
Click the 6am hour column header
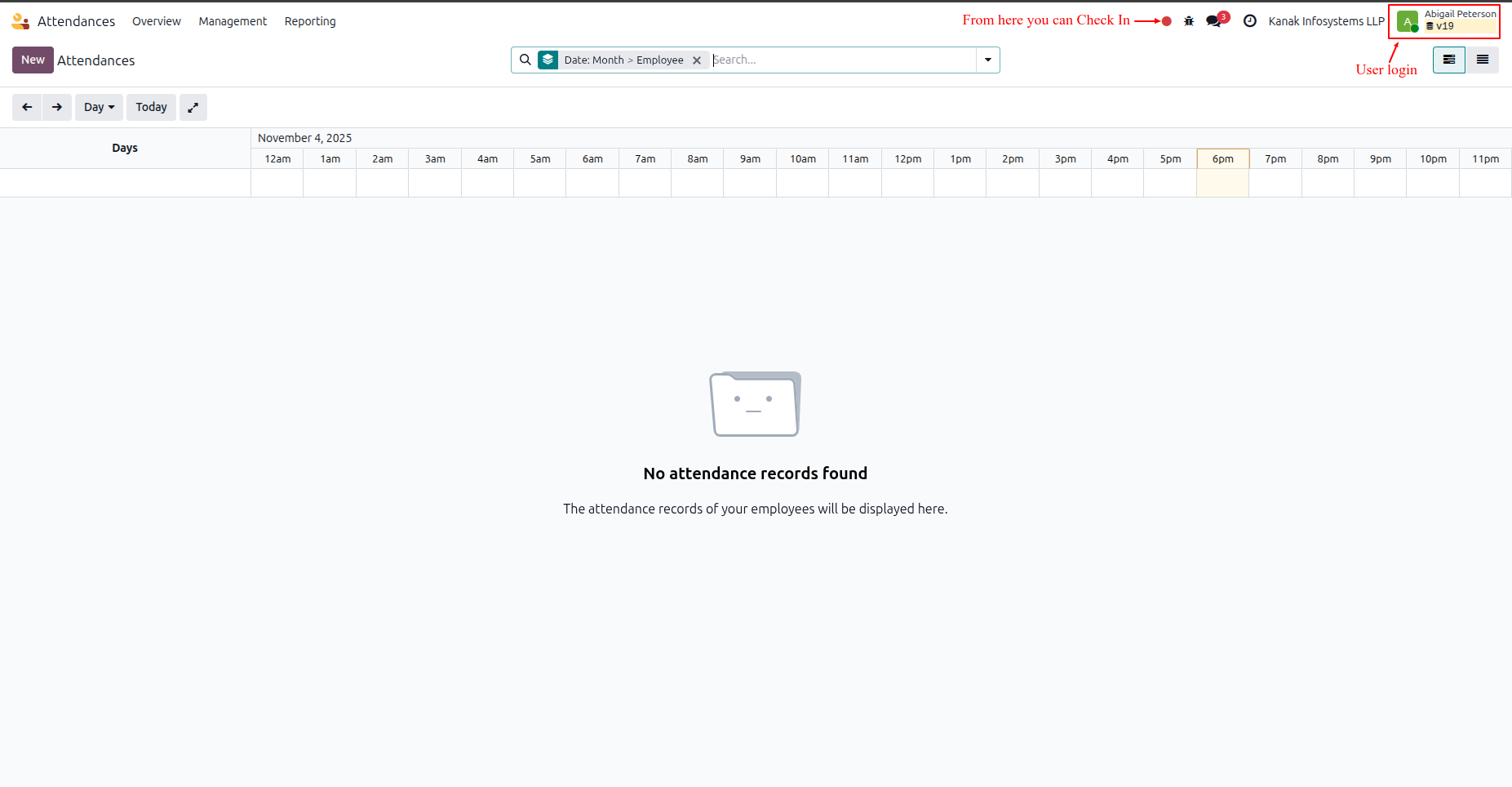[592, 159]
